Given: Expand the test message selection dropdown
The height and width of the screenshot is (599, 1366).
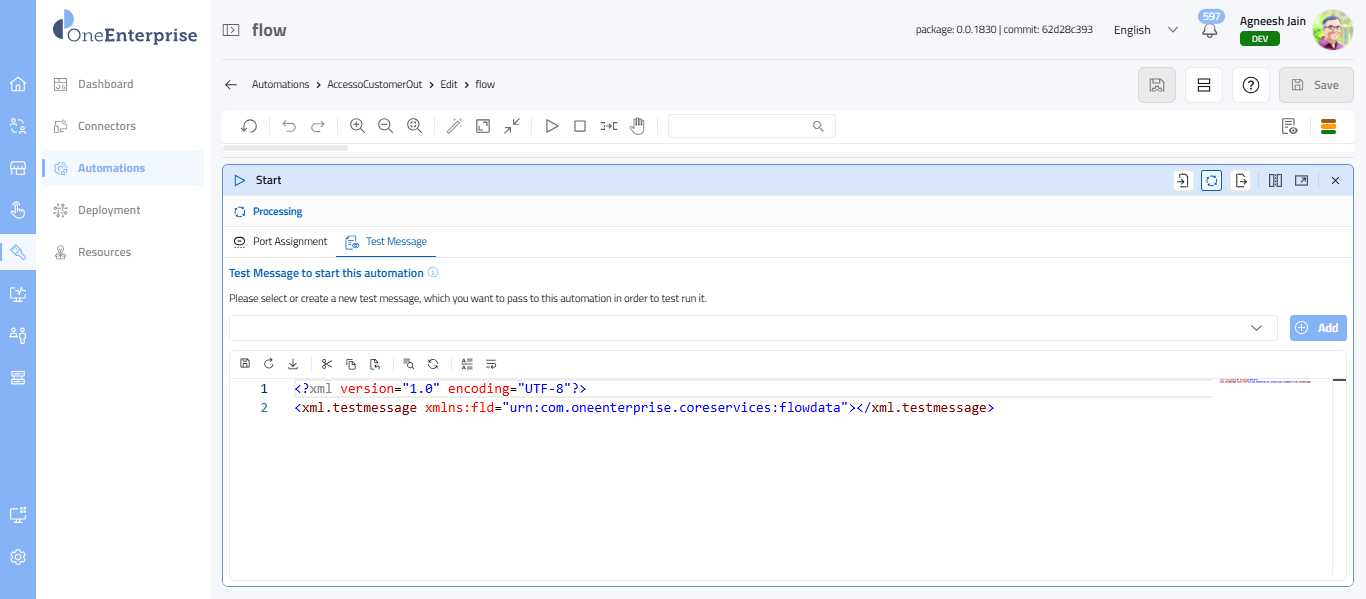Looking at the screenshot, I should (1256, 328).
